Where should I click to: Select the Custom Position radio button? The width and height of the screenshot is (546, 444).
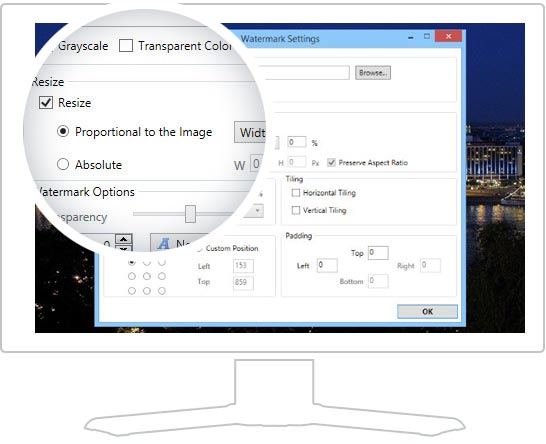(200, 249)
